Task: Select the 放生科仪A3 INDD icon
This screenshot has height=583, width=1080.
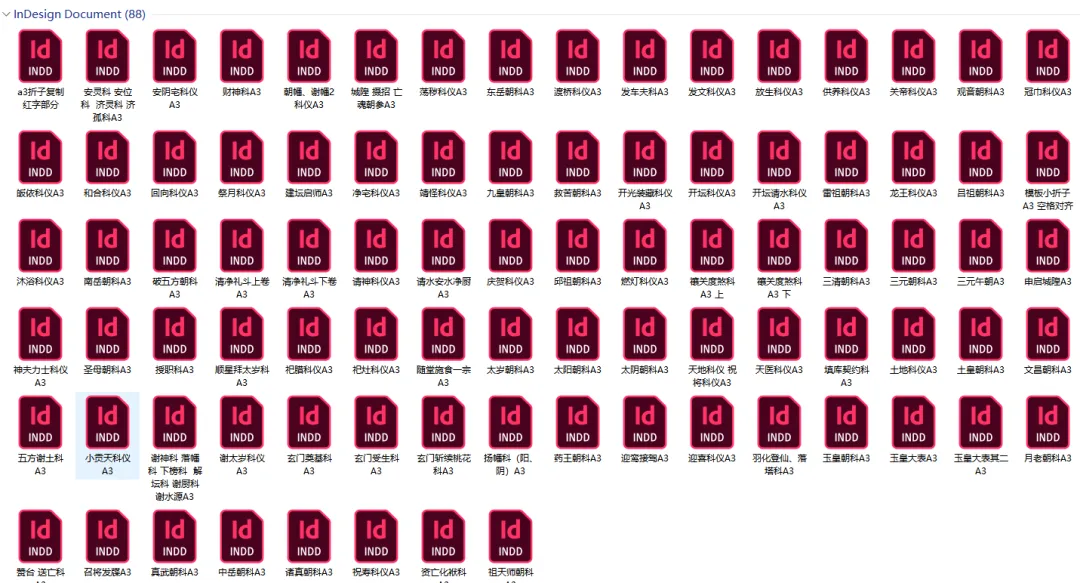Action: [779, 56]
